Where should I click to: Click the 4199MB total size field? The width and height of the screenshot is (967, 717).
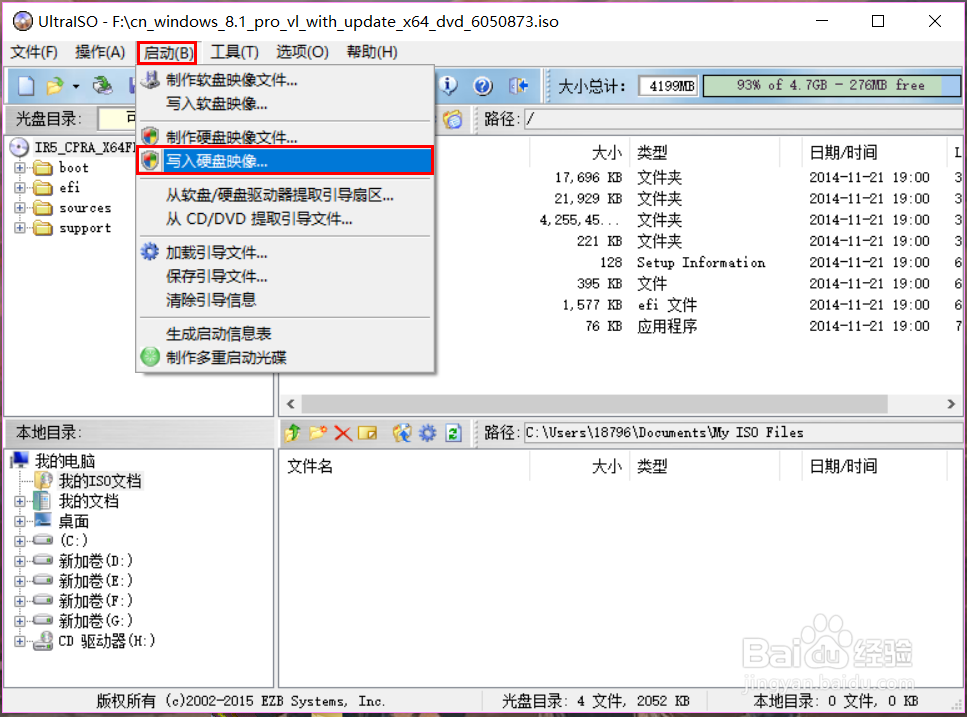point(668,86)
